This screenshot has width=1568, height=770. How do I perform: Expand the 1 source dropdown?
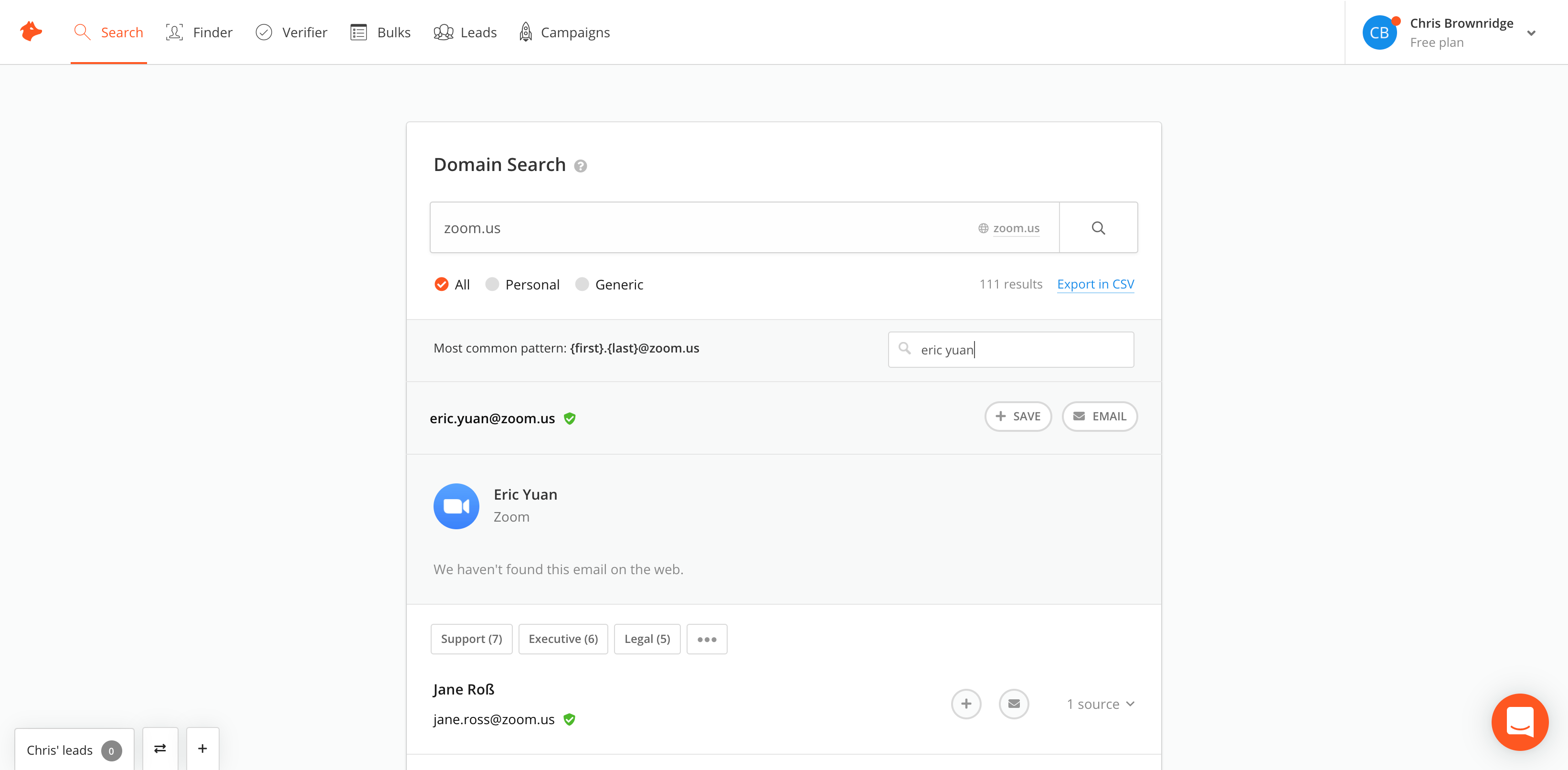(x=1101, y=704)
